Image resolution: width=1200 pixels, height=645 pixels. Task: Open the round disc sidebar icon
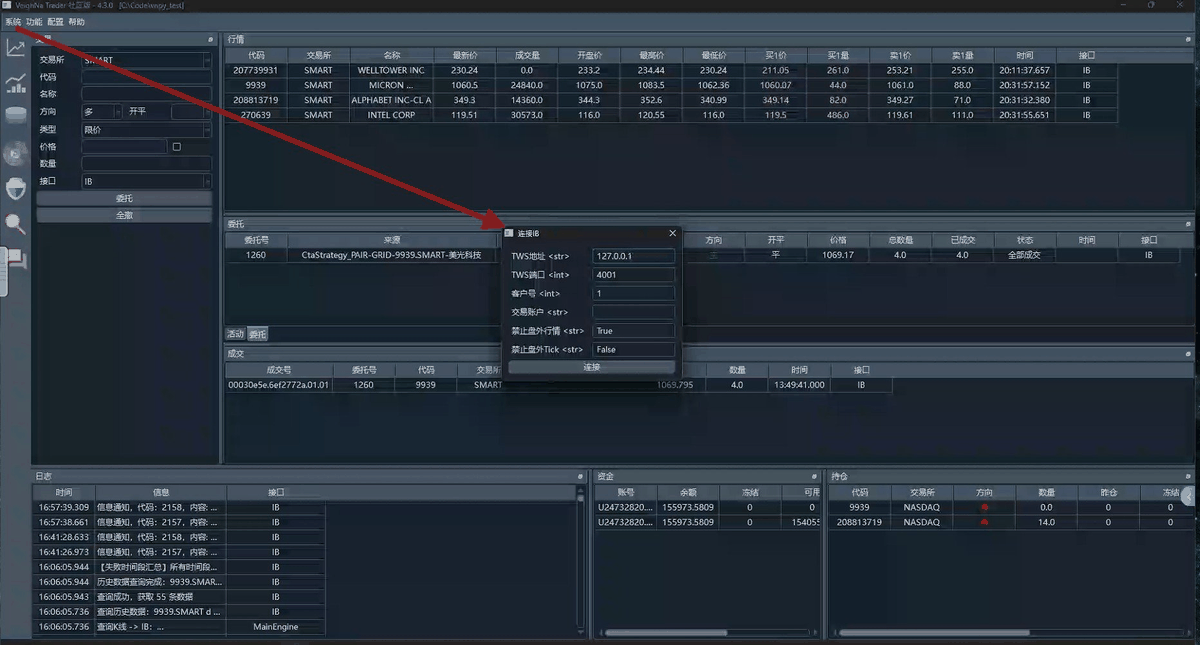click(16, 153)
